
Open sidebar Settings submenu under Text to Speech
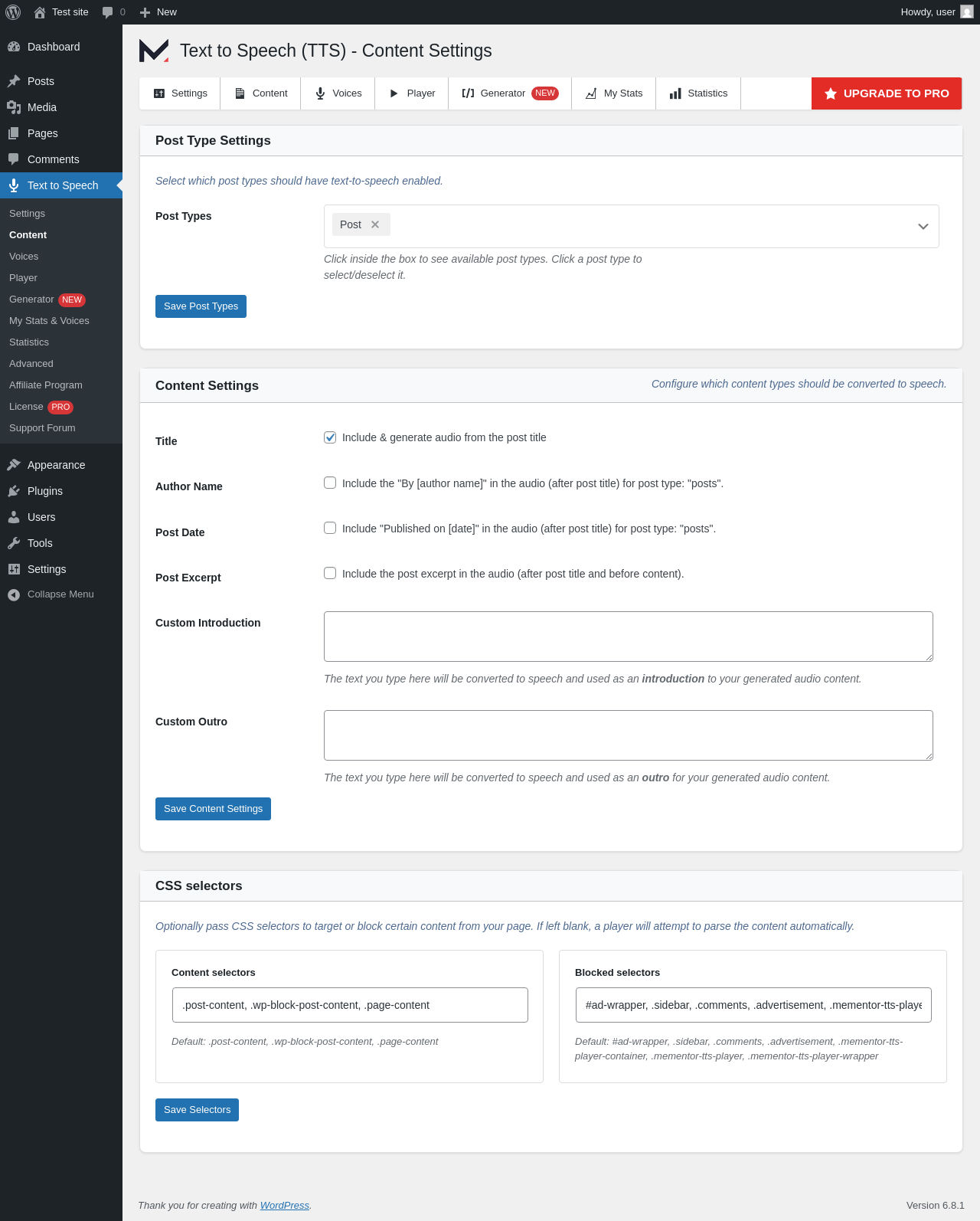[27, 214]
